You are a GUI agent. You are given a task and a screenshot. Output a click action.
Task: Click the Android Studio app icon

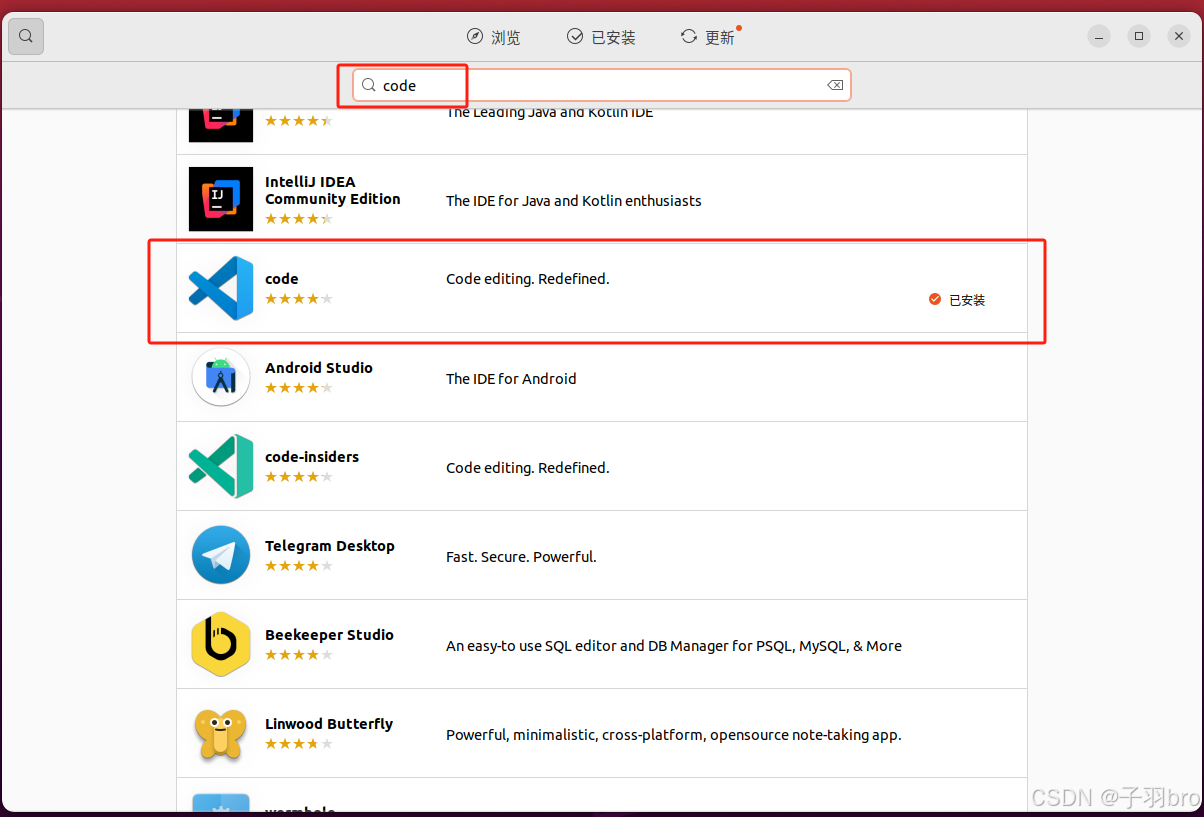point(221,377)
